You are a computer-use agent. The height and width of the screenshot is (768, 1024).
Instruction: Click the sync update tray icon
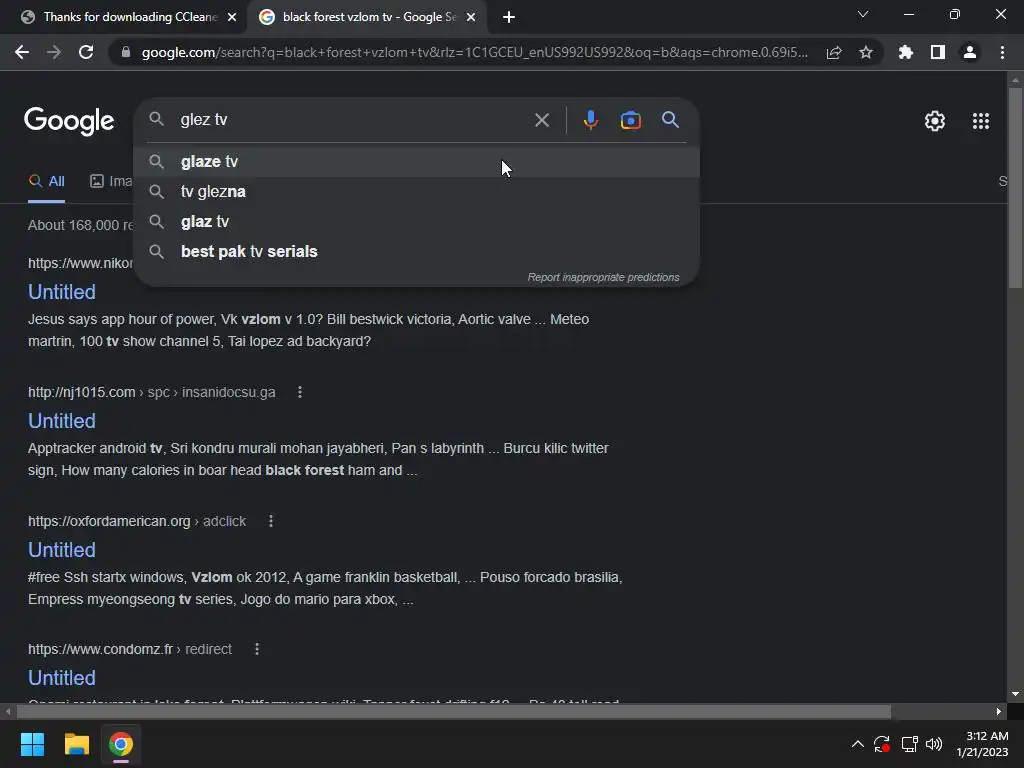(882, 744)
